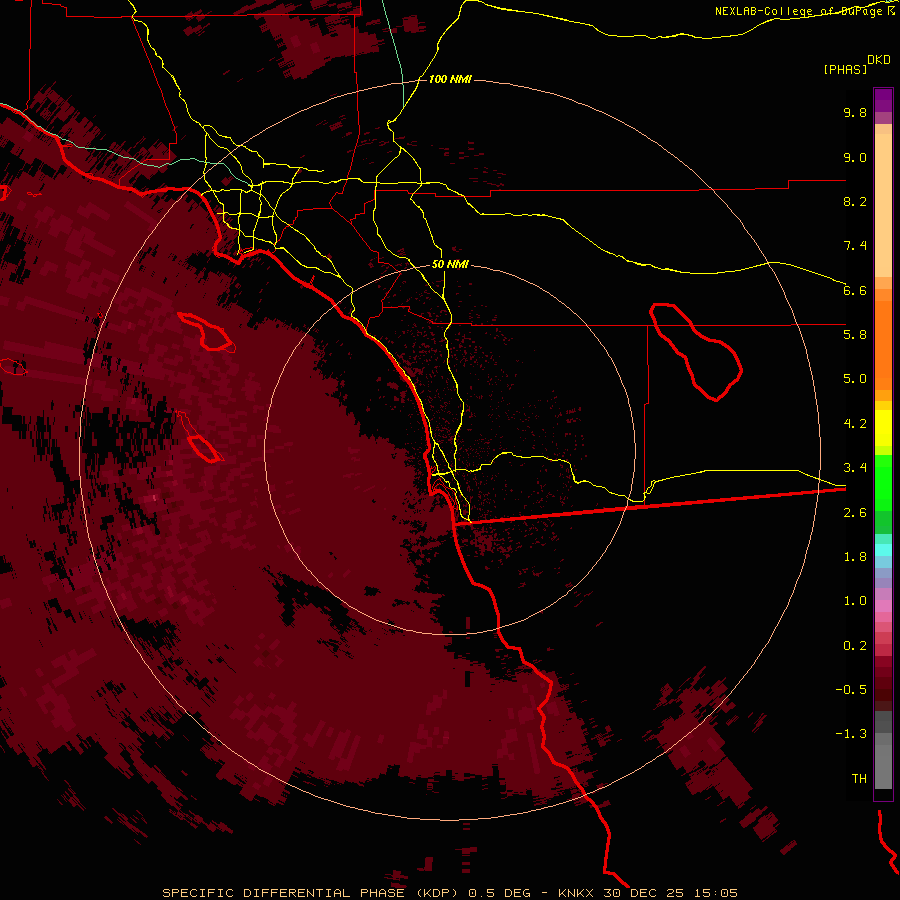Click the 30 DEC 25 date text
Viewport: 900px width, 900px height.
(x=645, y=893)
